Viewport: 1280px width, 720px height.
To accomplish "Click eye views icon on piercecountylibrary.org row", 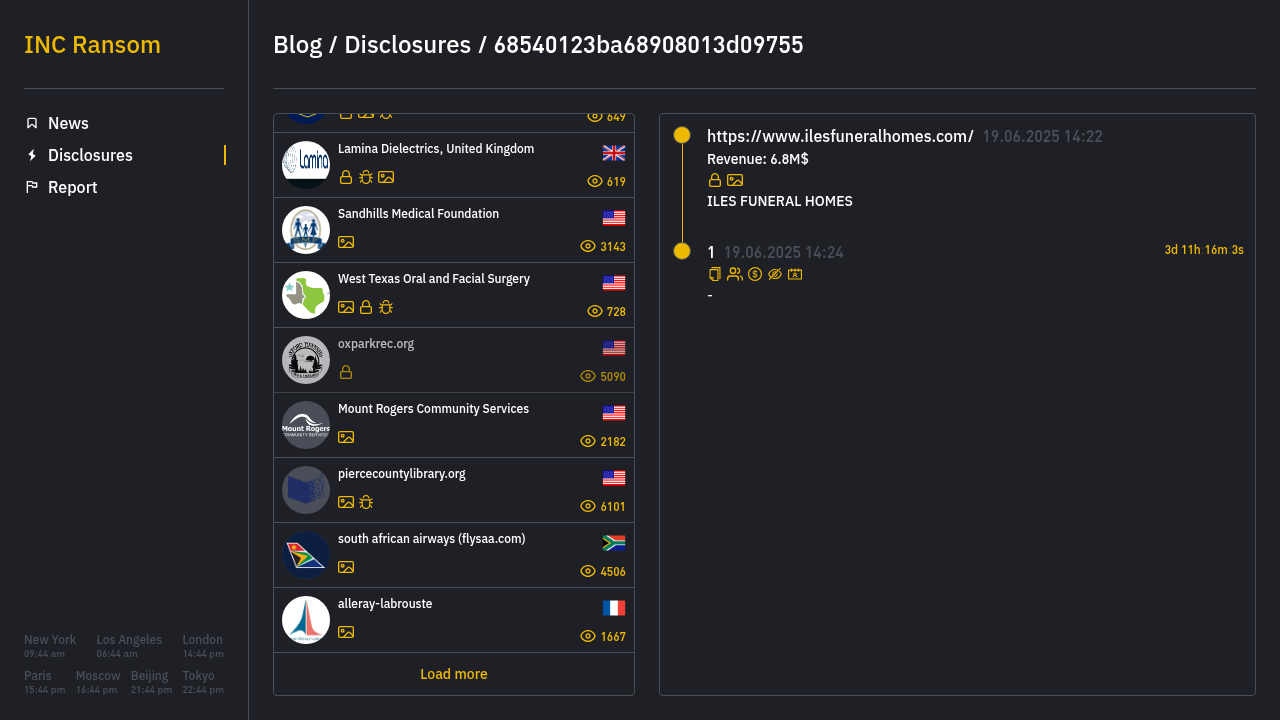I will pyautogui.click(x=588, y=506).
